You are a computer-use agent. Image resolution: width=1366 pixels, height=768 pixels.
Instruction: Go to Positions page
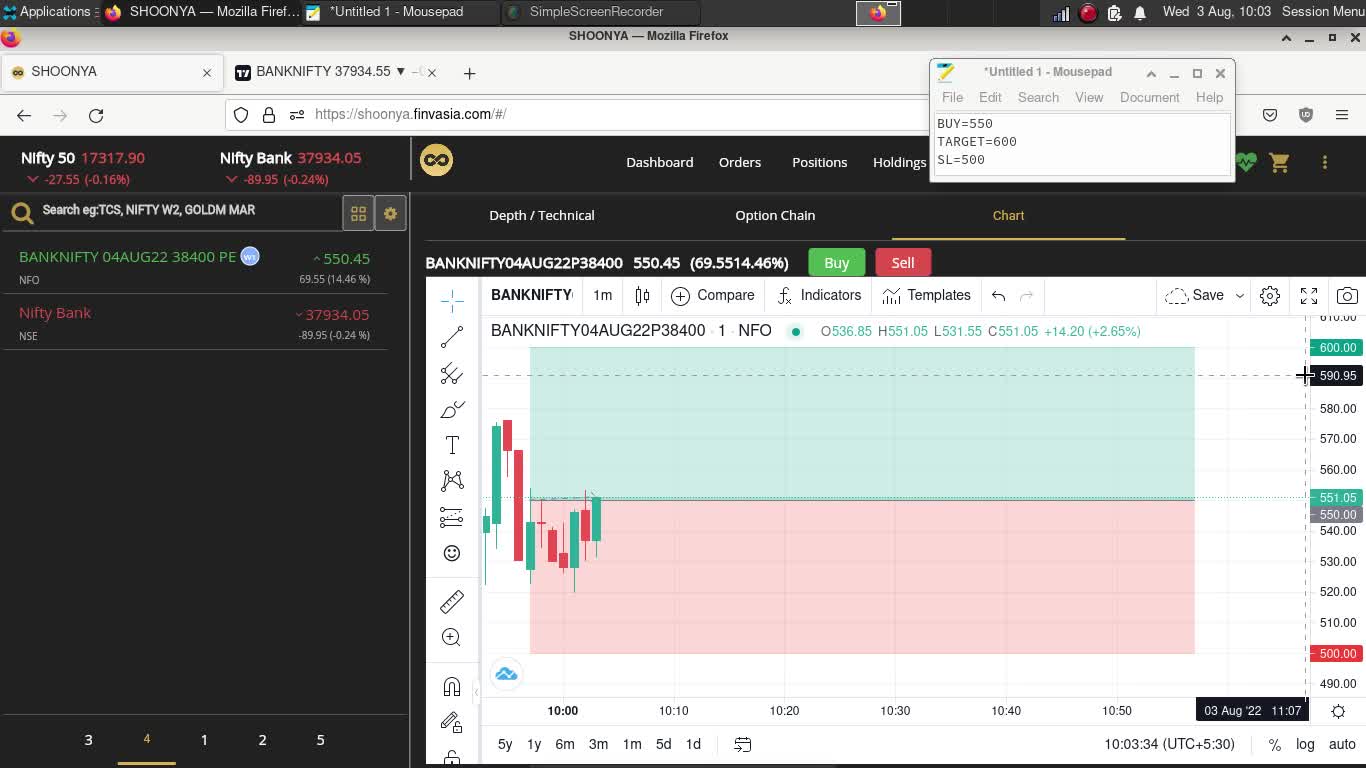pyautogui.click(x=819, y=162)
